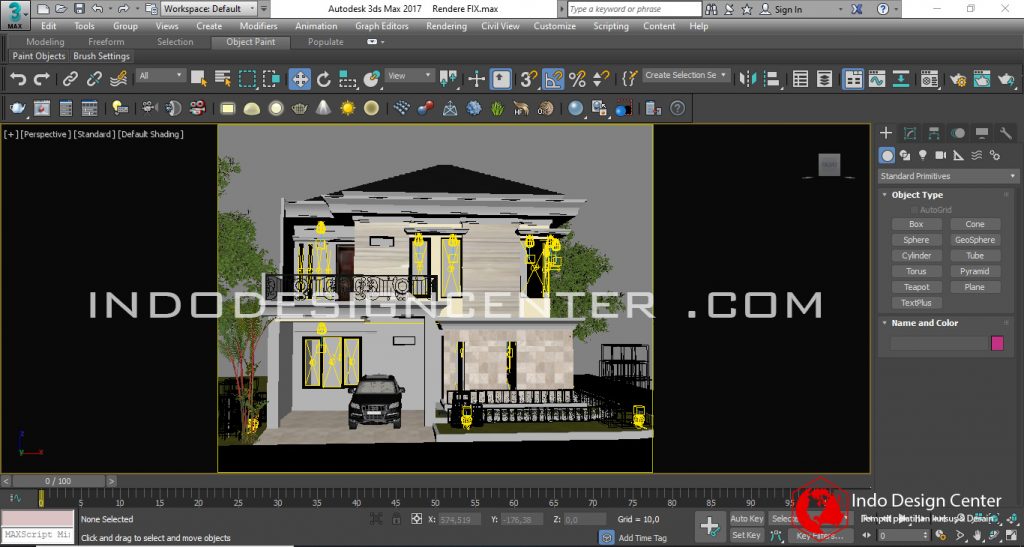Open the pink object color swatch
Image resolution: width=1024 pixels, height=547 pixels.
tap(997, 343)
